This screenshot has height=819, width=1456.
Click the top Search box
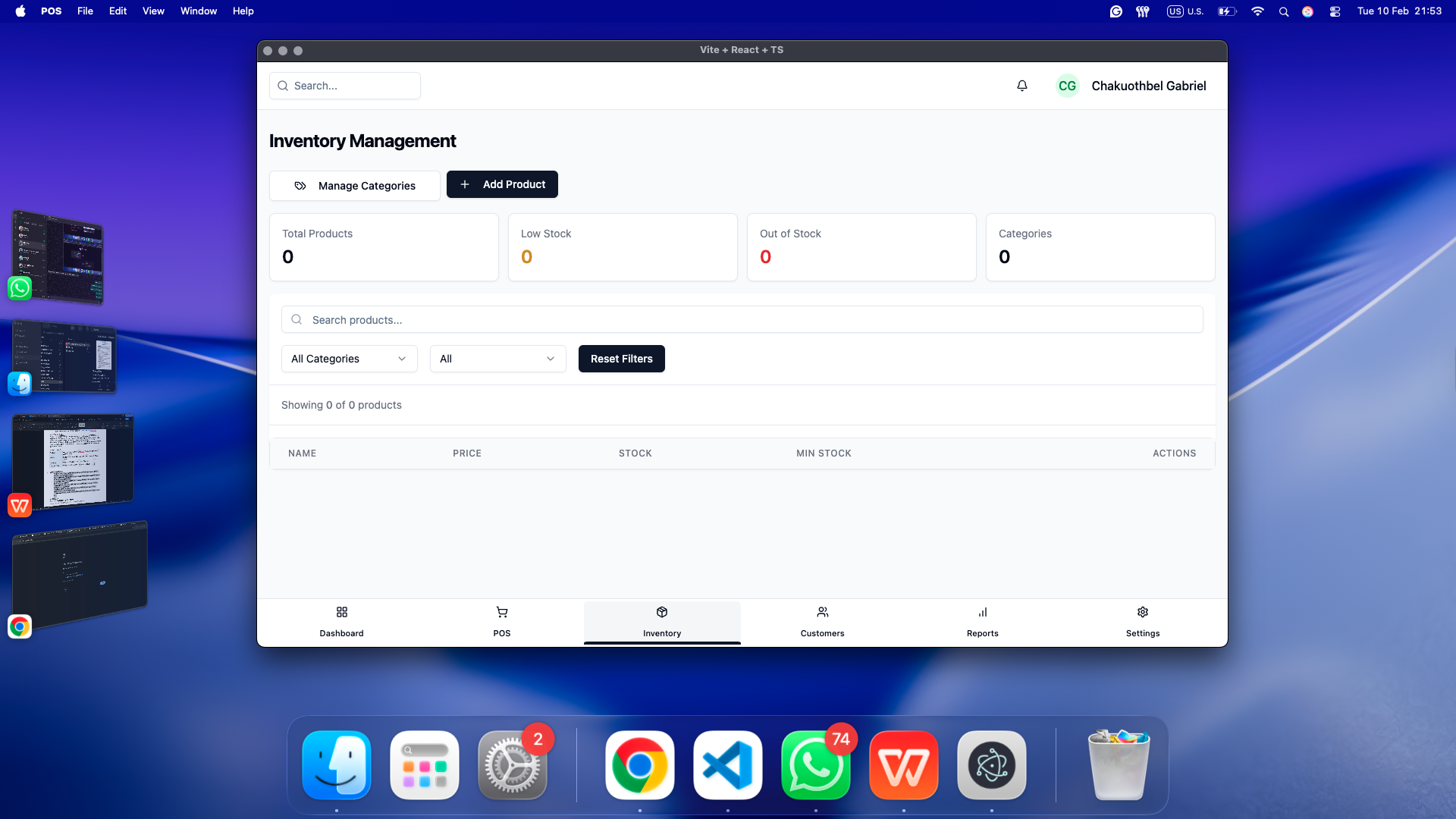(x=345, y=86)
